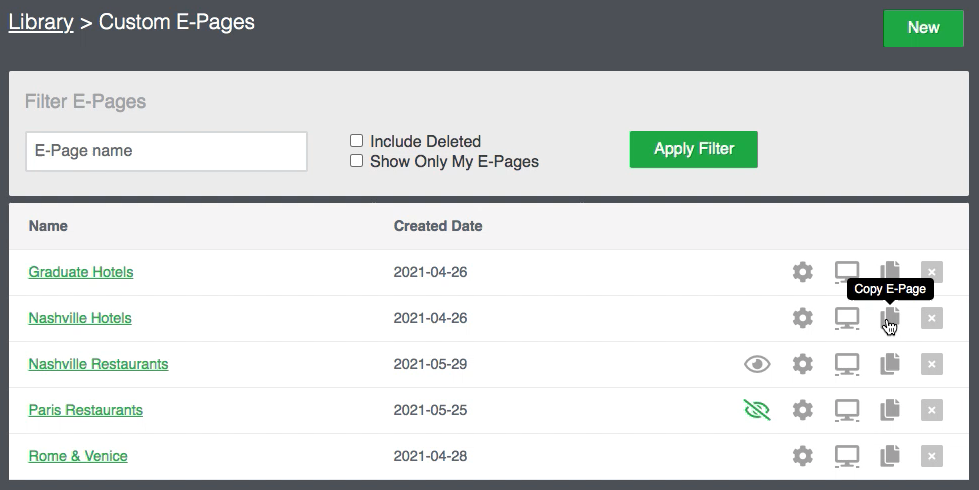Copy the Nashville Restaurants E-Page
The image size is (979, 490).
coord(890,364)
